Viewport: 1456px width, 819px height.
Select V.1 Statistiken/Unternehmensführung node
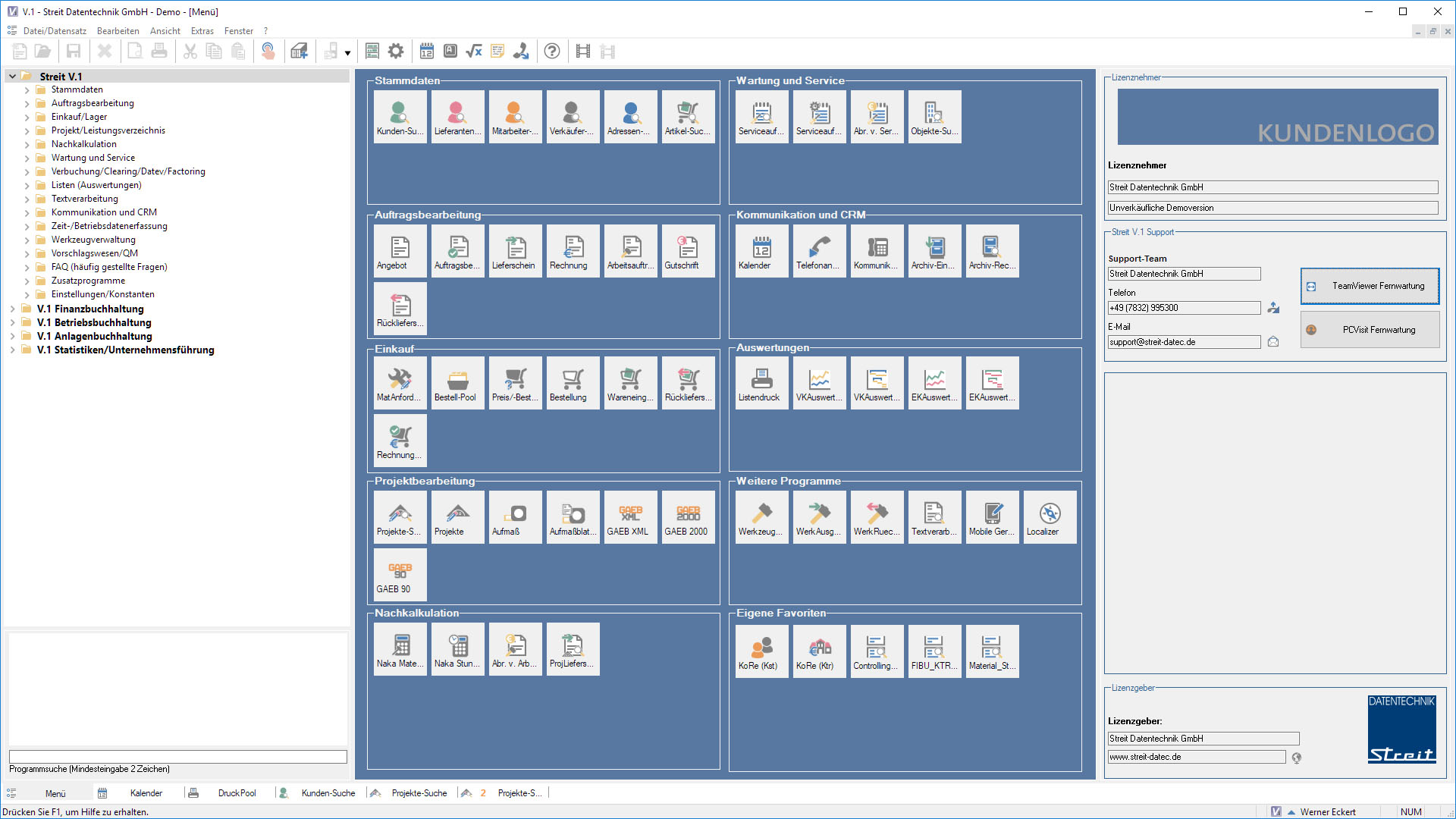[x=125, y=350]
